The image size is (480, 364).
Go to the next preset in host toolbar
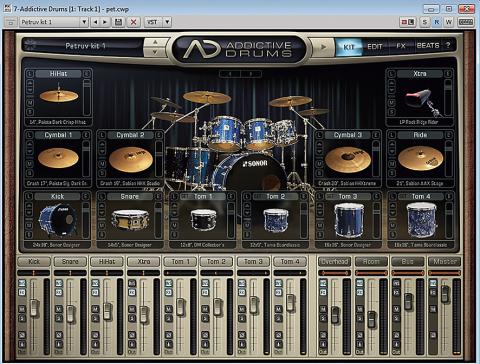(x=105, y=22)
